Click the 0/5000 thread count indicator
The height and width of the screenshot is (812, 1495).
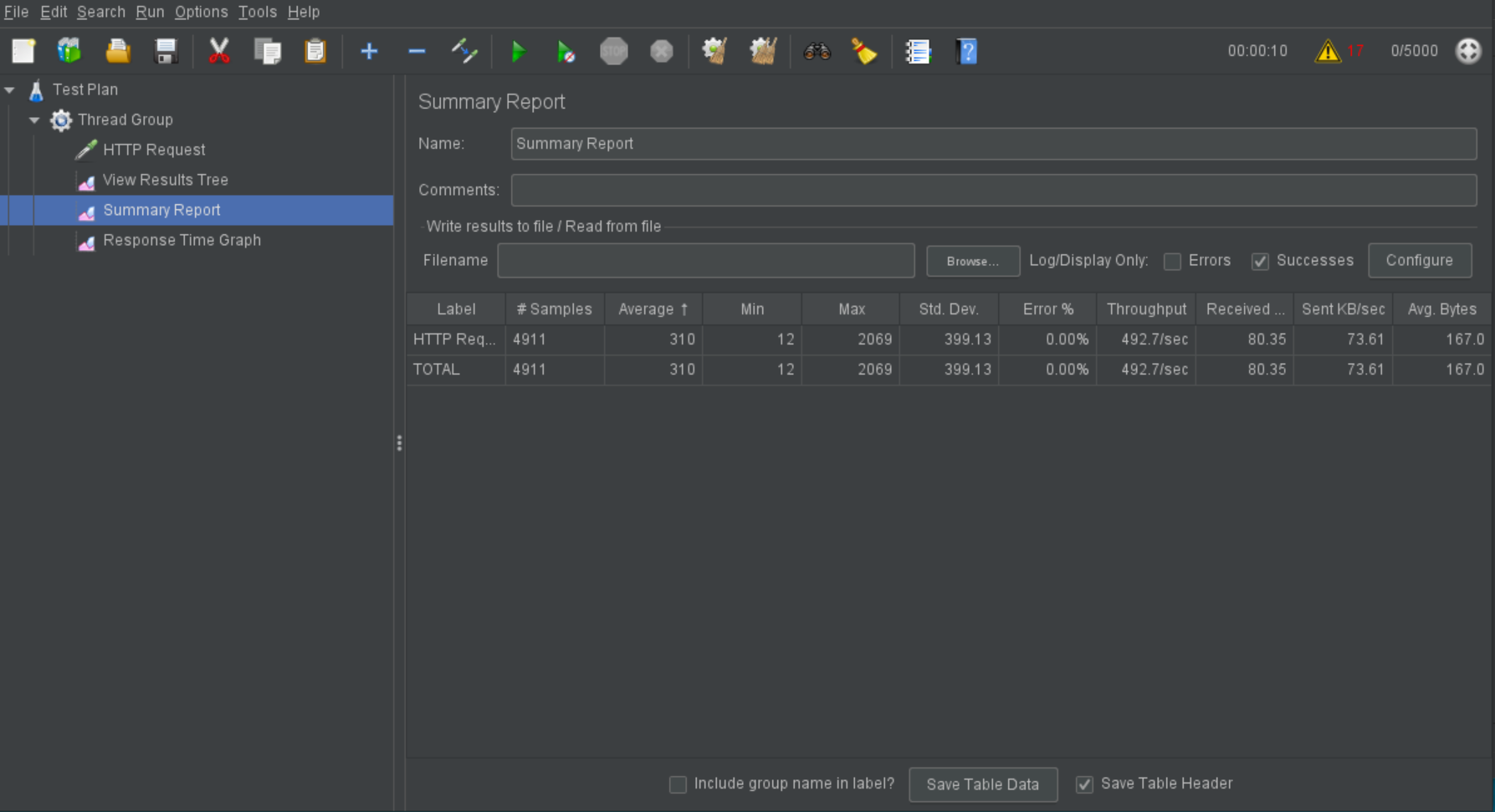[1414, 51]
